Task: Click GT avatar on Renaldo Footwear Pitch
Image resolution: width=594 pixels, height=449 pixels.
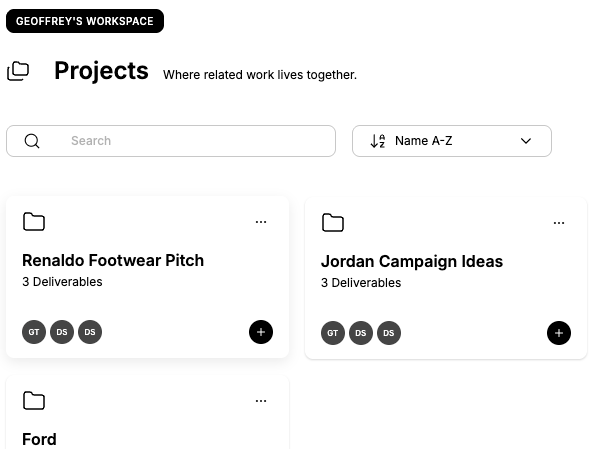Action: click(34, 332)
